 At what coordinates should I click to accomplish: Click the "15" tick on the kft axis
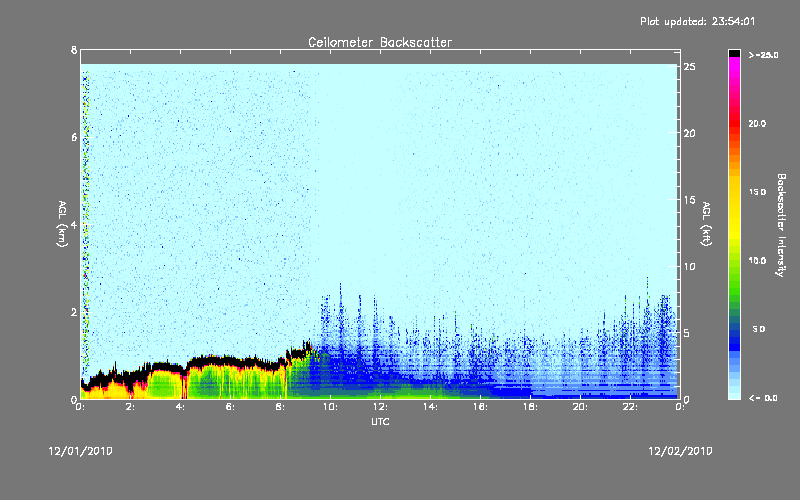[x=689, y=200]
